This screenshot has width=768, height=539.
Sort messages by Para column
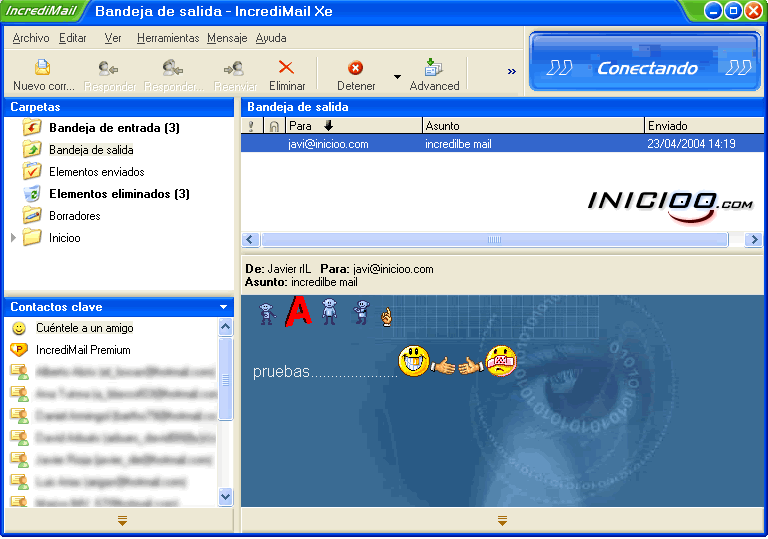(x=354, y=126)
